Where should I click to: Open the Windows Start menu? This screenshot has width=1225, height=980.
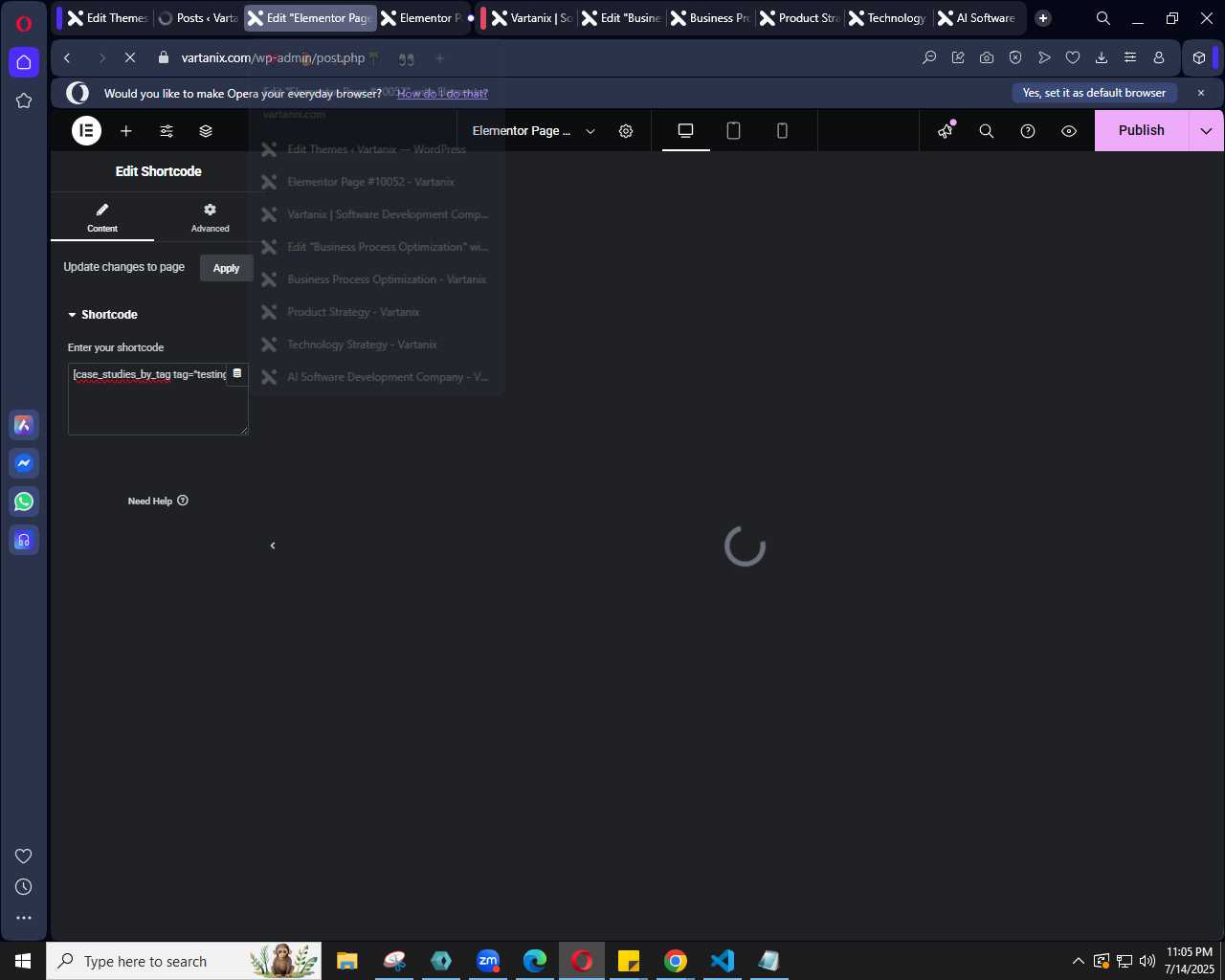click(23, 961)
